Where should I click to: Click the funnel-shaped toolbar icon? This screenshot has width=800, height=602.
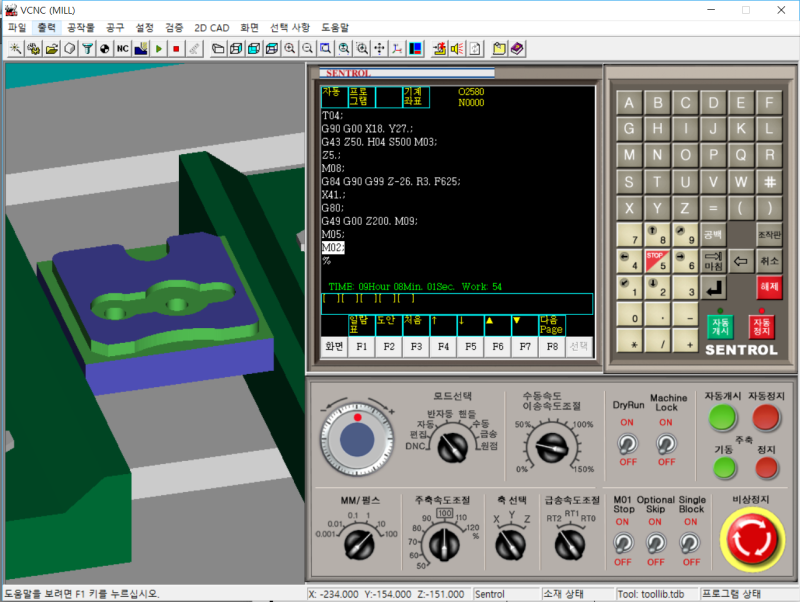(87, 48)
